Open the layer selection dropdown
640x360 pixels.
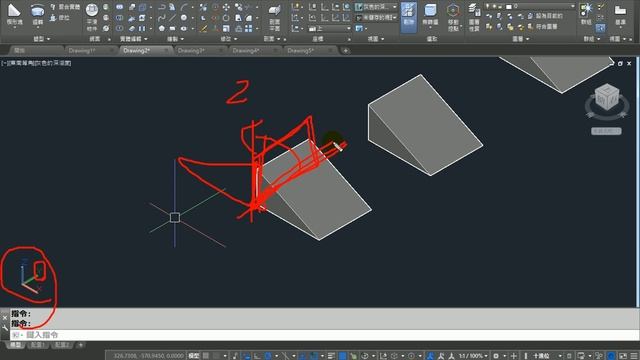click(x=530, y=7)
